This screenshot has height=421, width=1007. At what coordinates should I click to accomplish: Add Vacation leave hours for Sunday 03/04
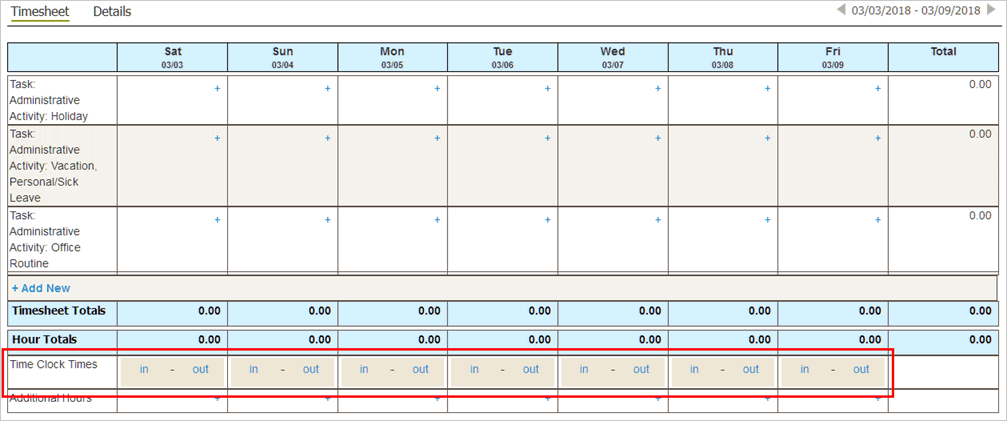(327, 139)
